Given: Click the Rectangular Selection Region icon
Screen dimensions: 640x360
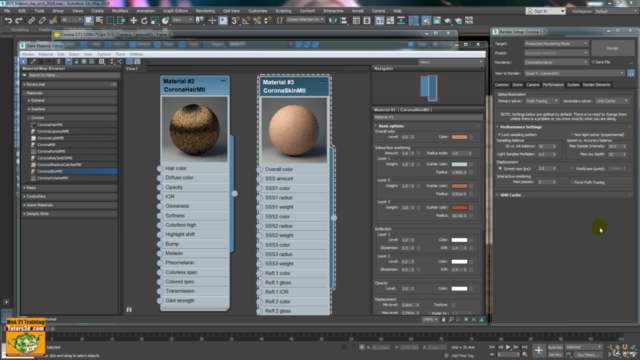Looking at the screenshot, I should click(x=110, y=20).
